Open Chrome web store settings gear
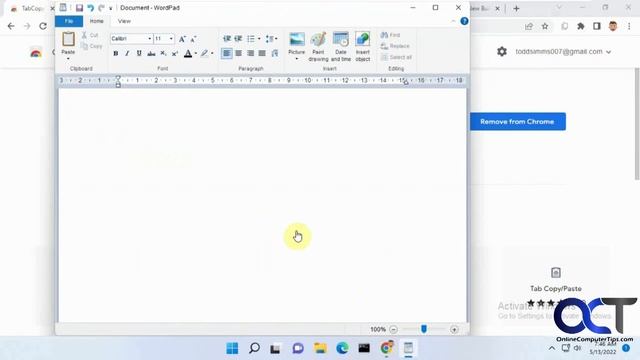Screen dimensions: 640x360 point(502,51)
